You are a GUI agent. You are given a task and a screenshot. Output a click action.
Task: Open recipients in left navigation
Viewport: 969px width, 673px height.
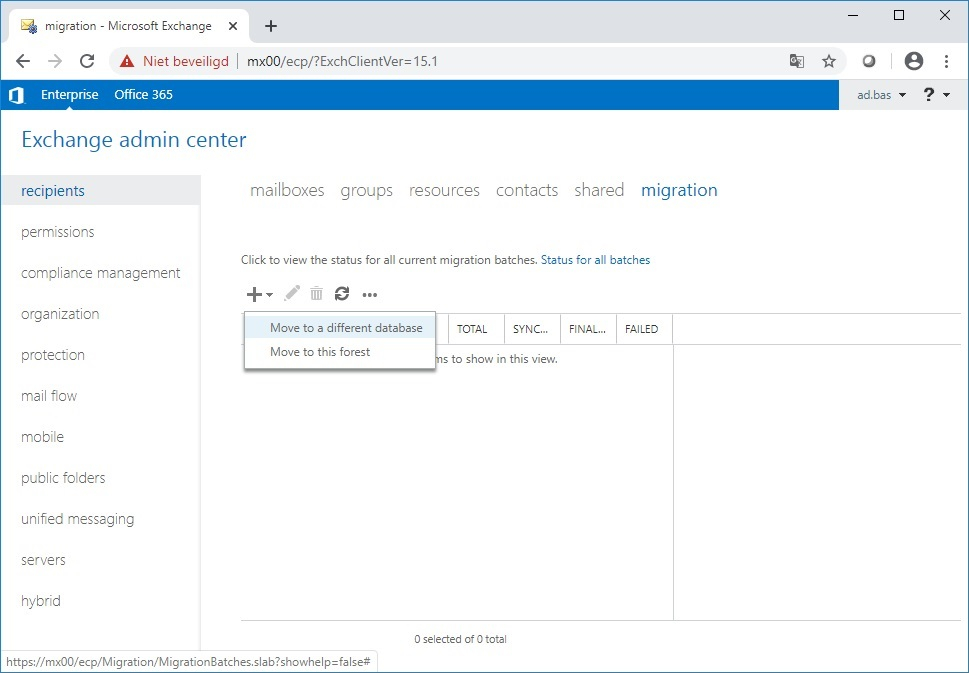pyautogui.click(x=100, y=190)
